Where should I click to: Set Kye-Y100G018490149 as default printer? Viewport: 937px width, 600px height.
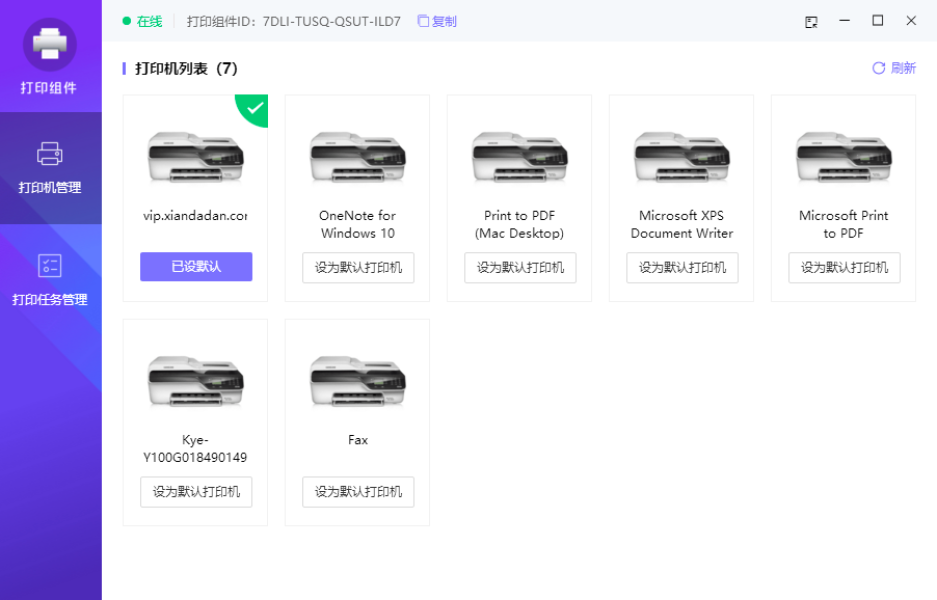(196, 492)
